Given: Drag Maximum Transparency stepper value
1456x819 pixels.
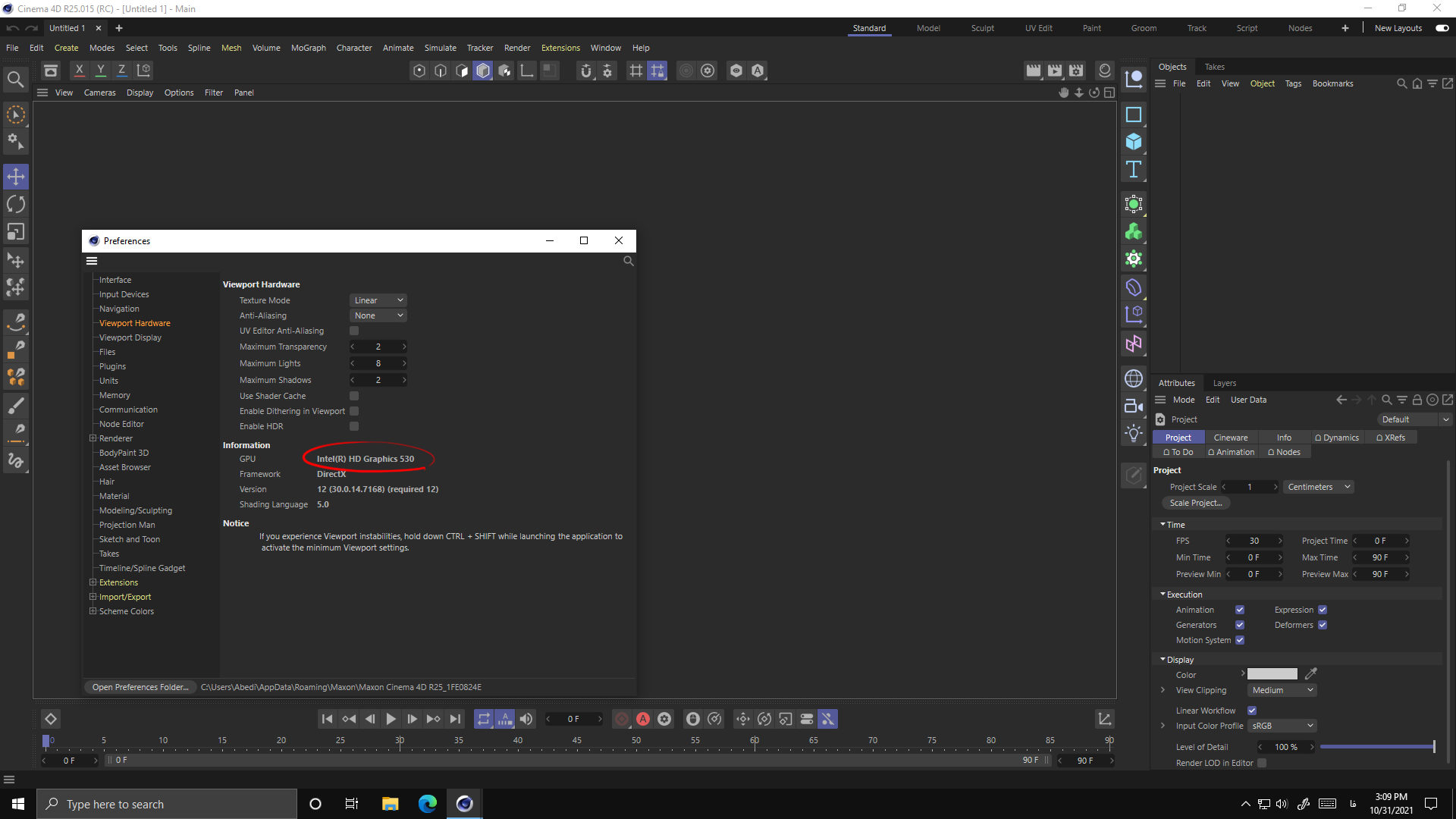Looking at the screenshot, I should pos(378,346).
